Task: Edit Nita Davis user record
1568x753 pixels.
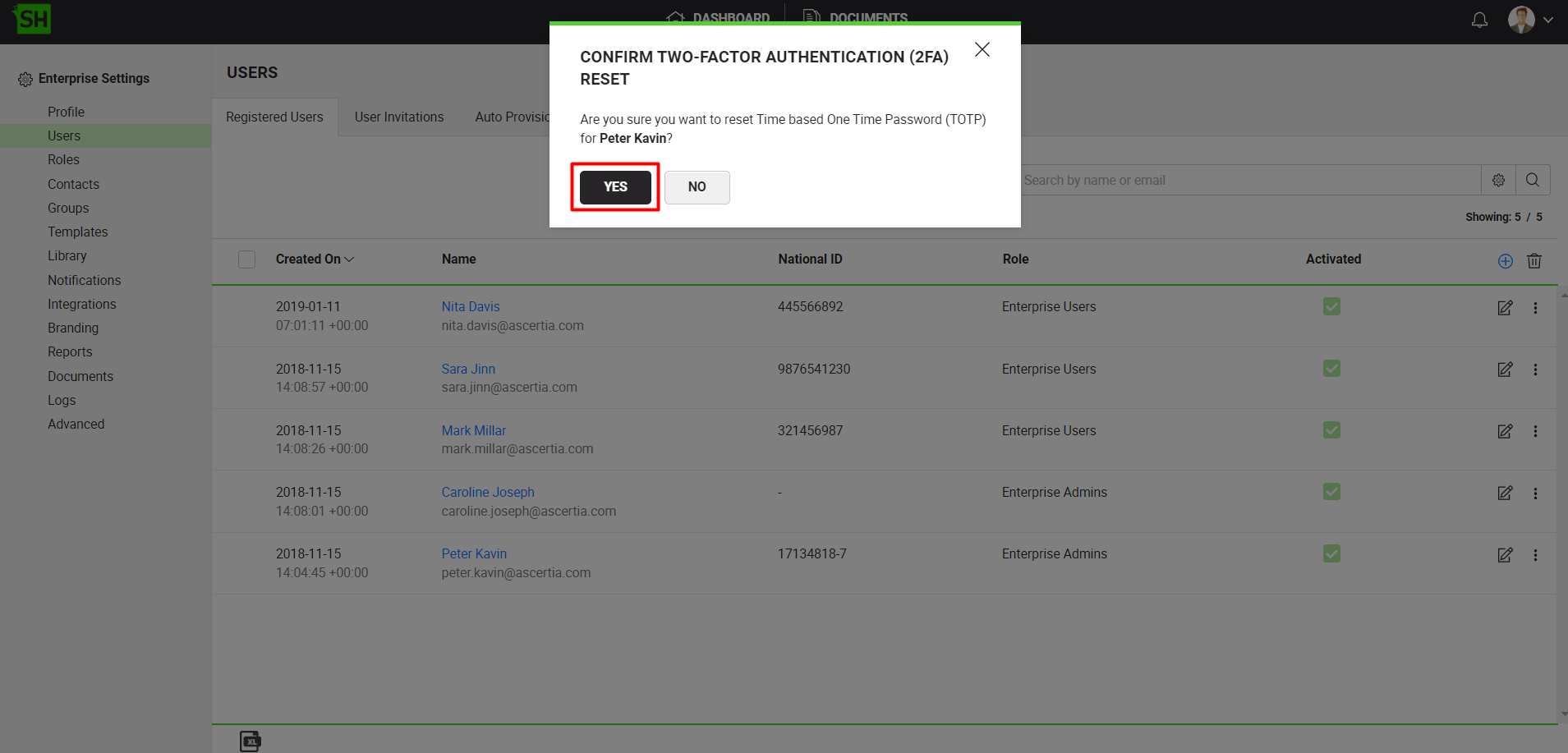Action: [1505, 308]
